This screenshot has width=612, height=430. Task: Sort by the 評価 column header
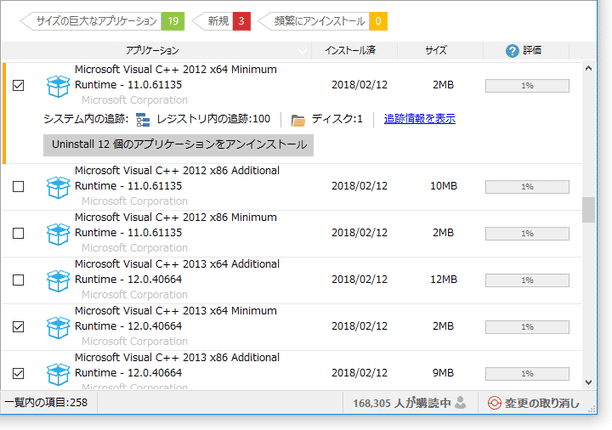(526, 50)
